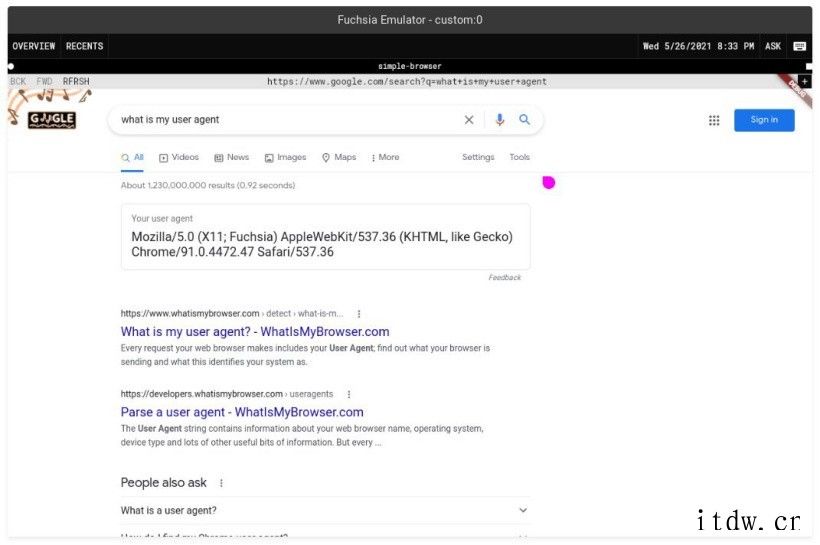
Task: Open search Tools
Action: click(519, 157)
